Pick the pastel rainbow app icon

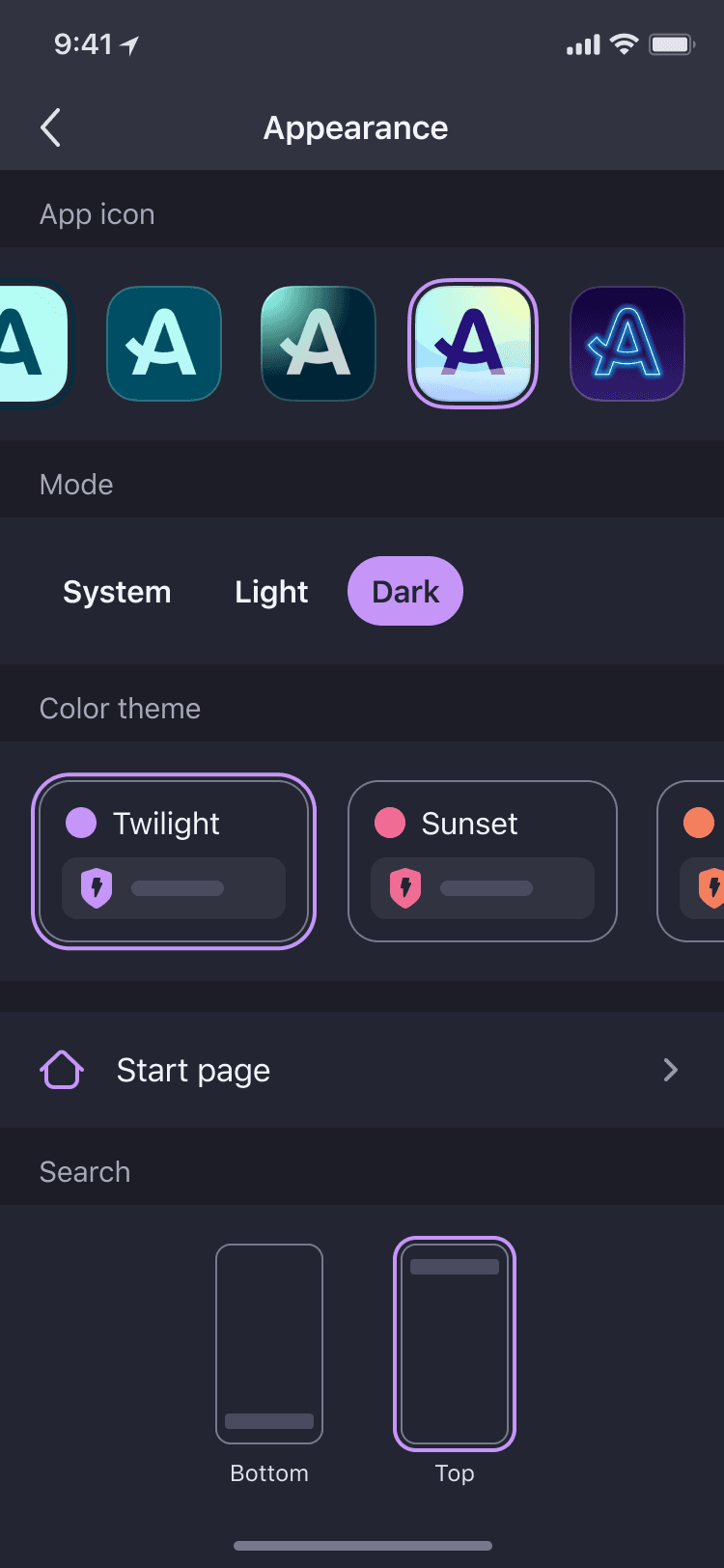click(x=473, y=344)
